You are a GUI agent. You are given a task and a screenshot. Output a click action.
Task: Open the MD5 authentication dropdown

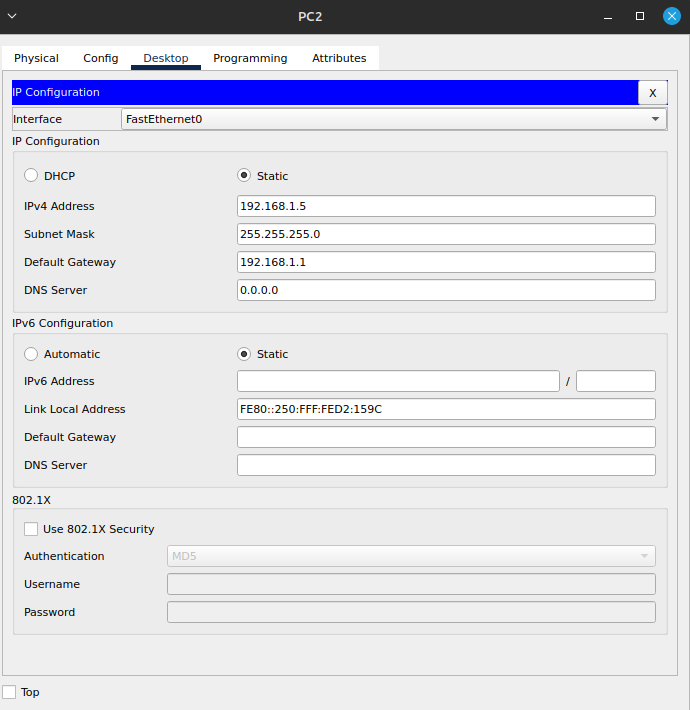[x=411, y=556]
